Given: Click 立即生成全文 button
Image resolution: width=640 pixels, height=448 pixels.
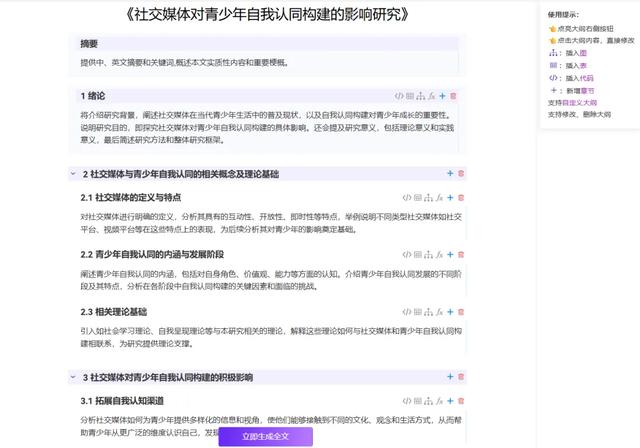Looking at the screenshot, I should pyautogui.click(x=266, y=437).
